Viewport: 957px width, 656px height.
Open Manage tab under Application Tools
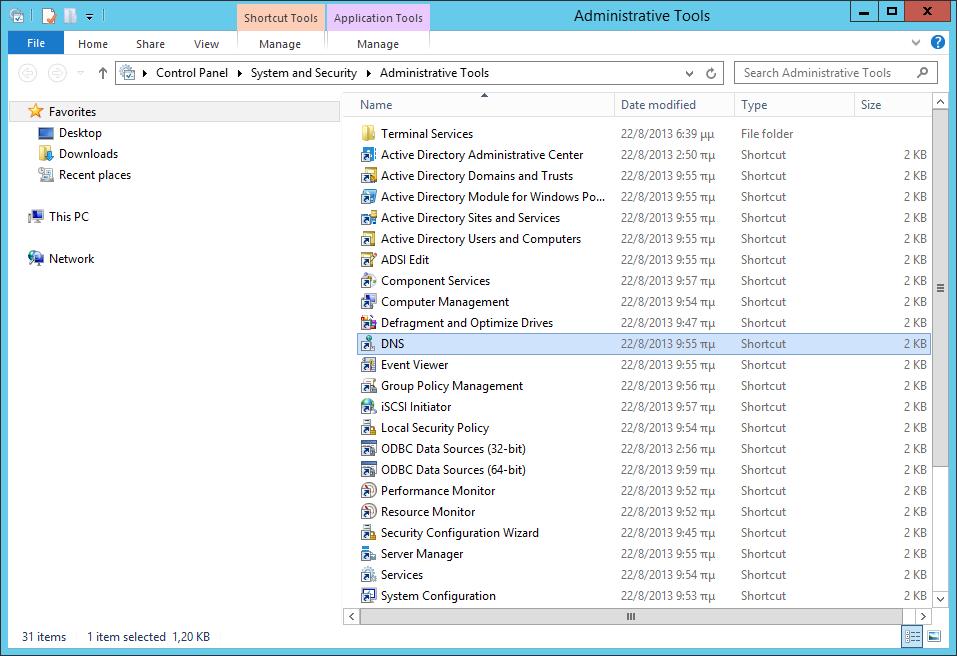(378, 44)
